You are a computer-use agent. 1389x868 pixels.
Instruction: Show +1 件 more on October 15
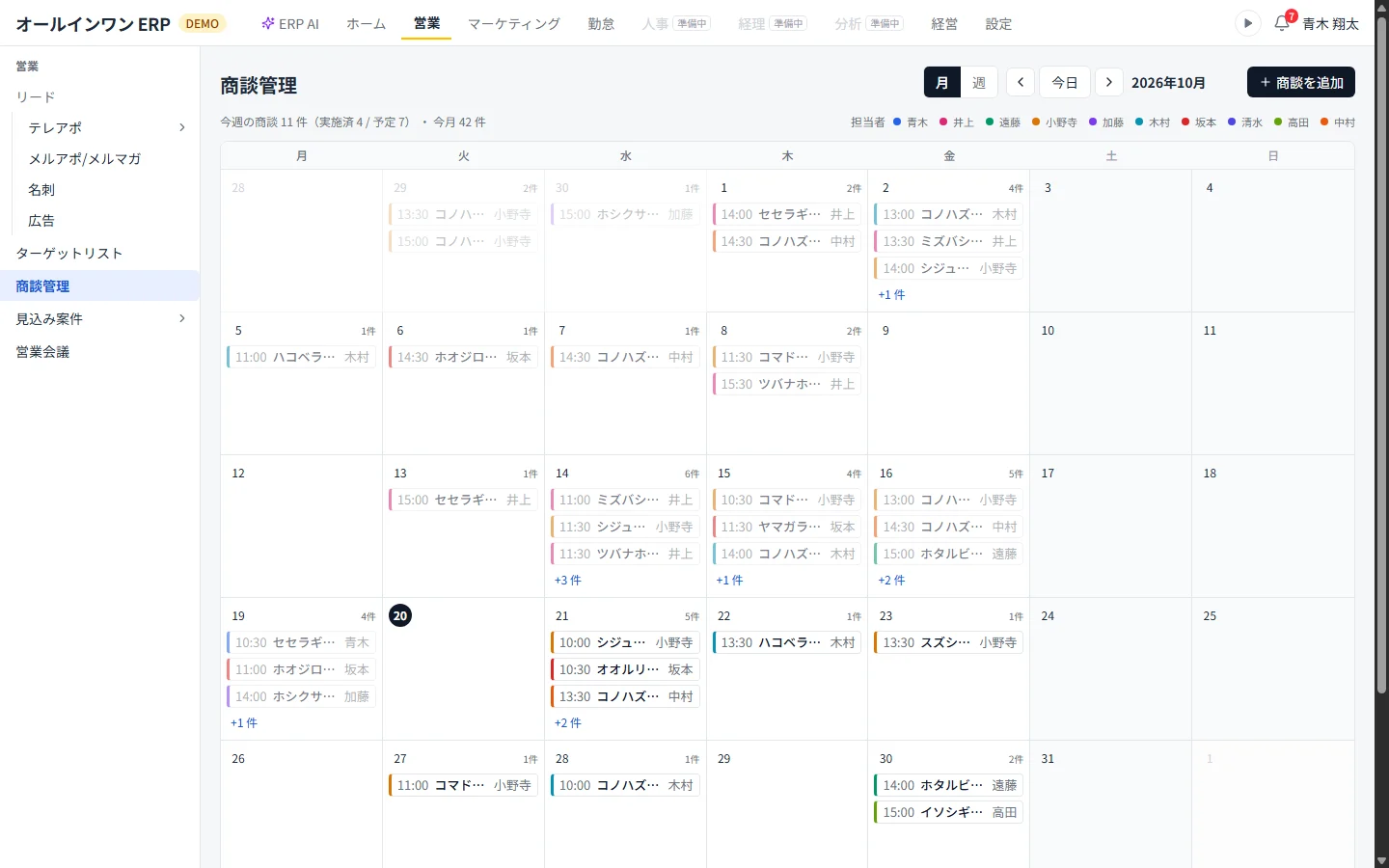click(x=729, y=580)
